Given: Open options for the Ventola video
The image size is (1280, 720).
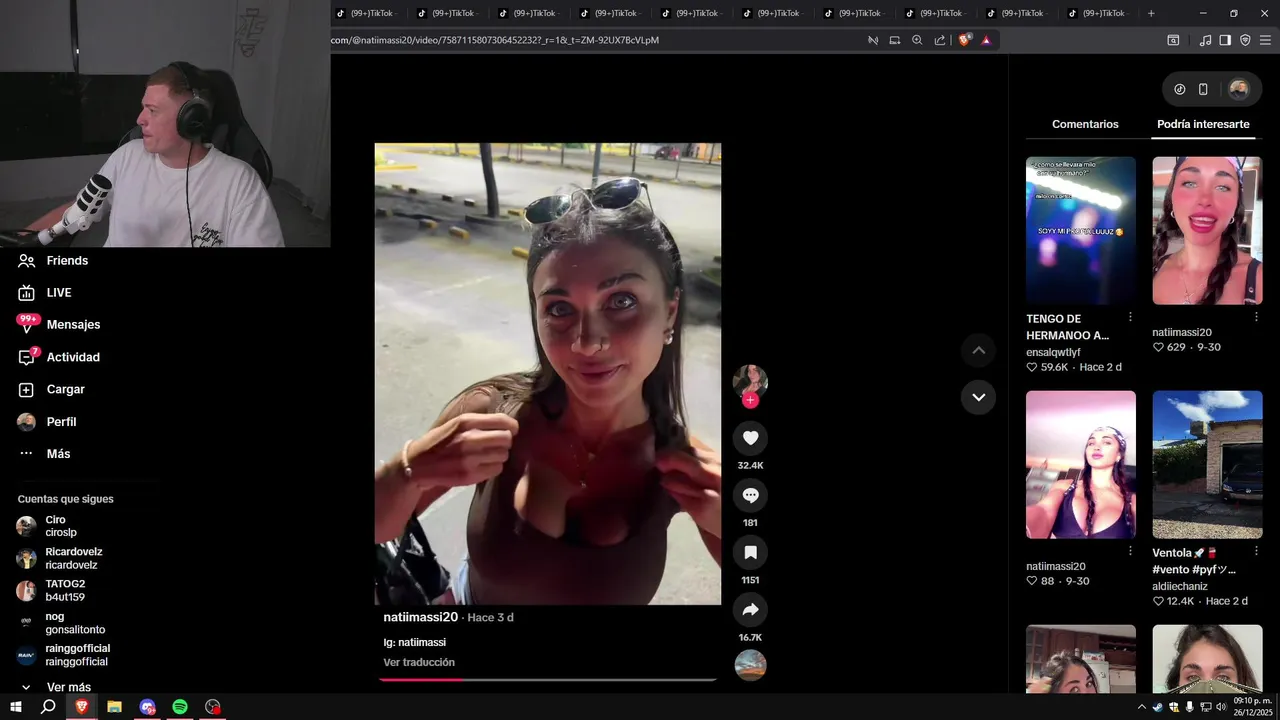Looking at the screenshot, I should 1257,551.
